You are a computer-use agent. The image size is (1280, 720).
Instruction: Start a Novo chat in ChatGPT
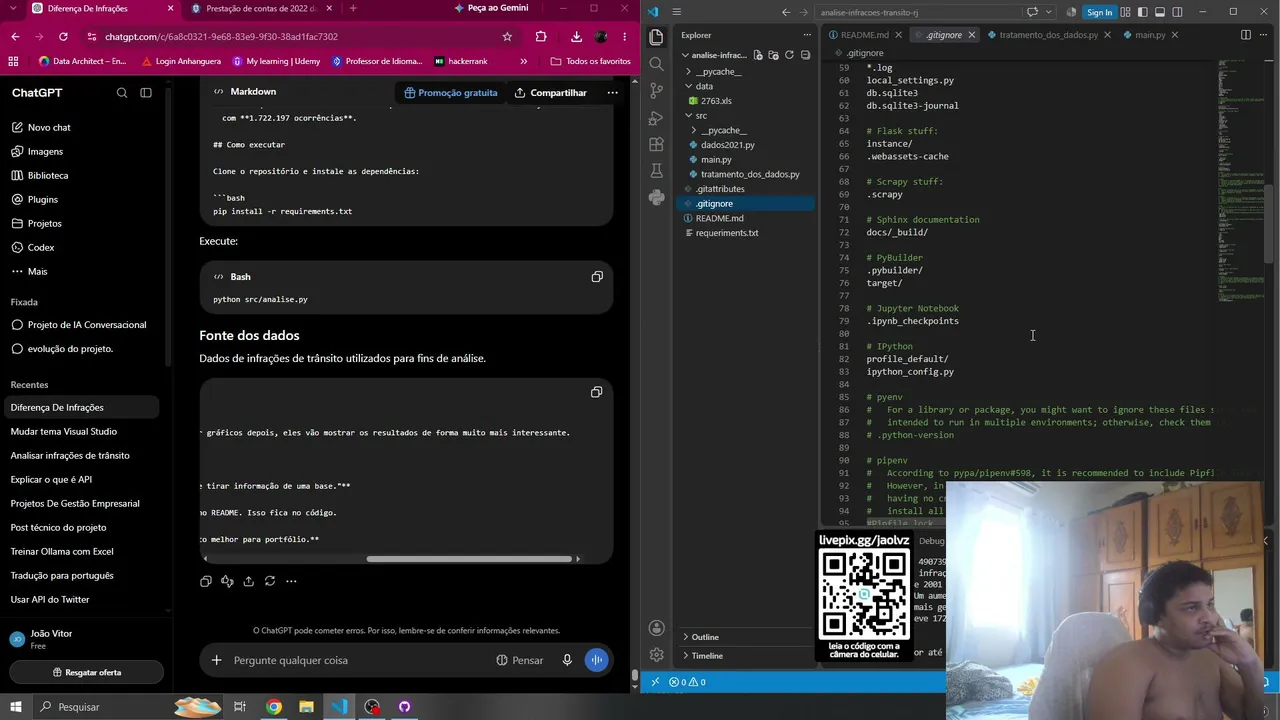click(49, 127)
